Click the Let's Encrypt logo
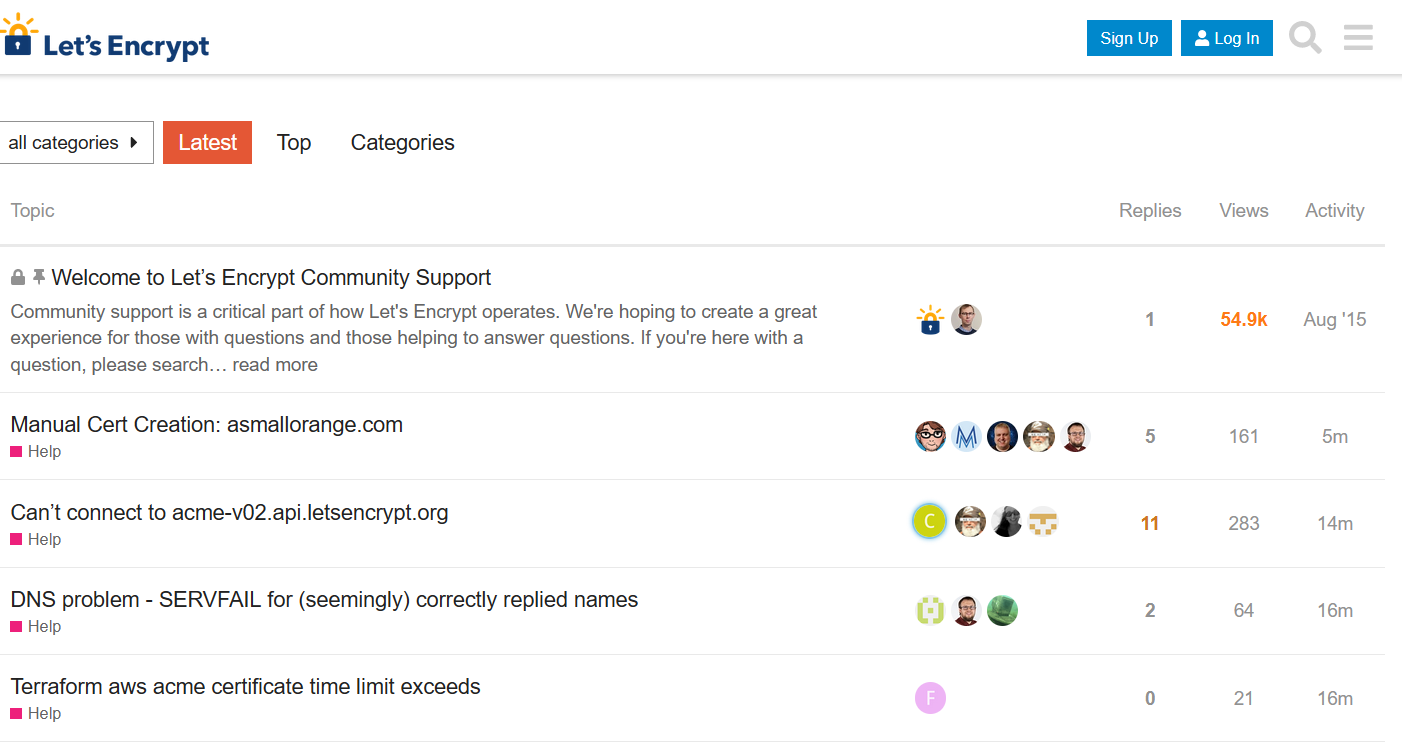Image resolution: width=1402 pixels, height=744 pixels. [x=106, y=38]
